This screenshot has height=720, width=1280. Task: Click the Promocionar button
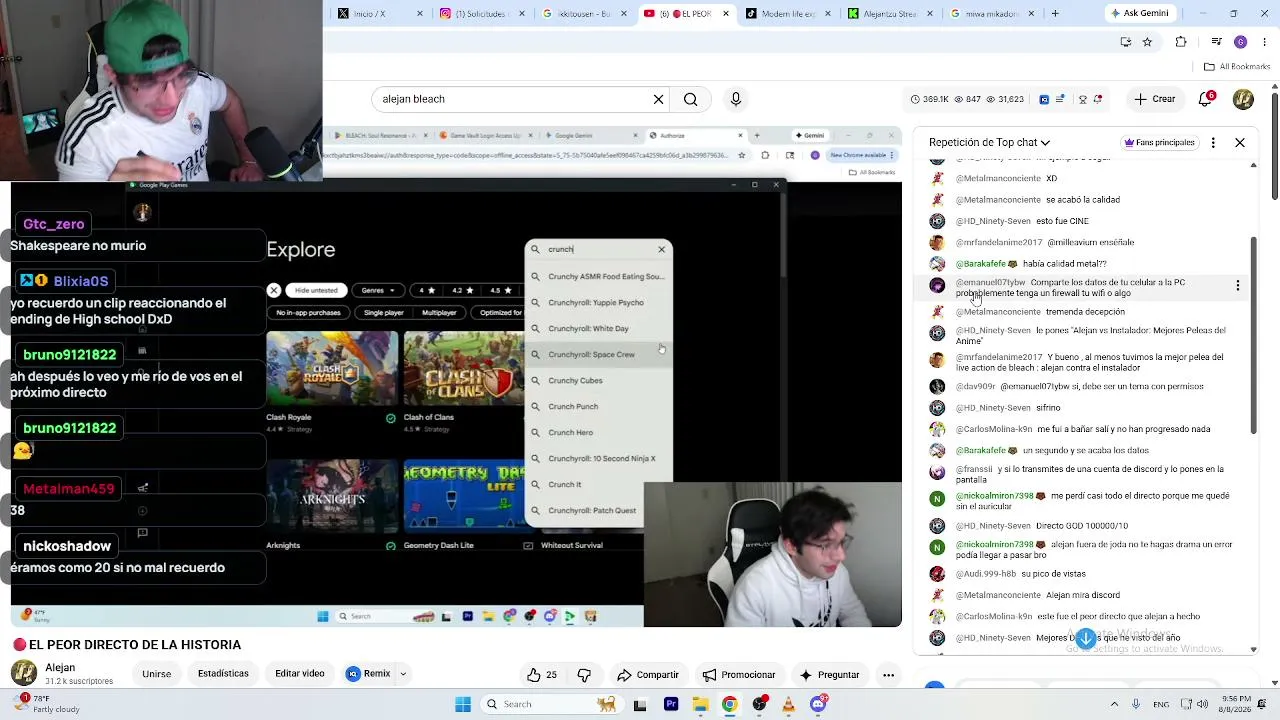(x=739, y=675)
